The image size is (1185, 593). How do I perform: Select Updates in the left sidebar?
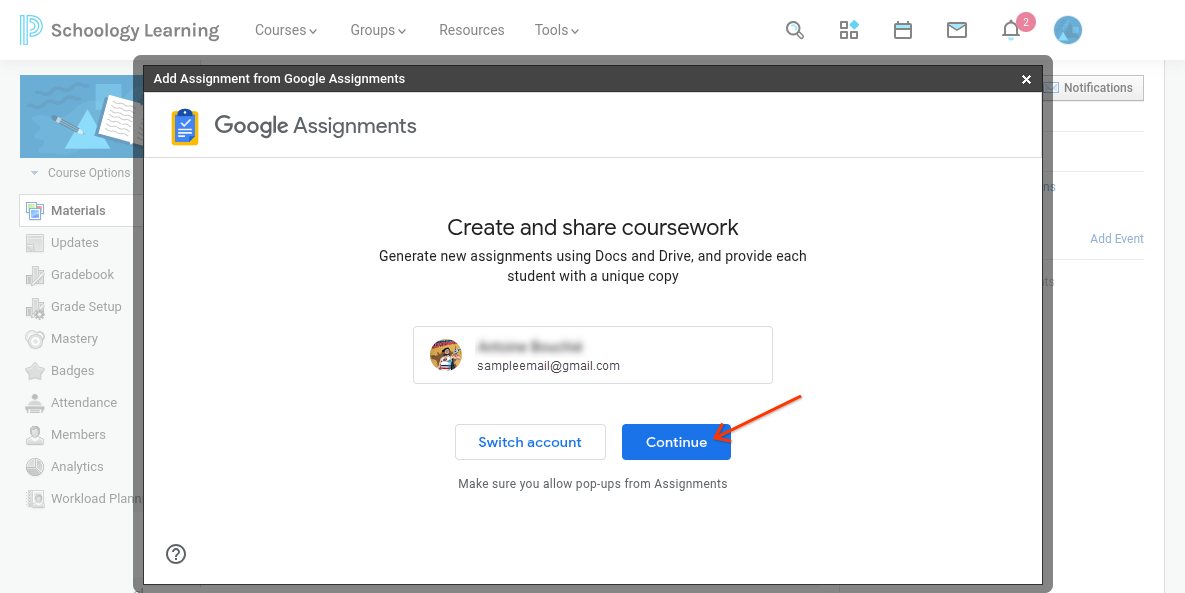(76, 242)
